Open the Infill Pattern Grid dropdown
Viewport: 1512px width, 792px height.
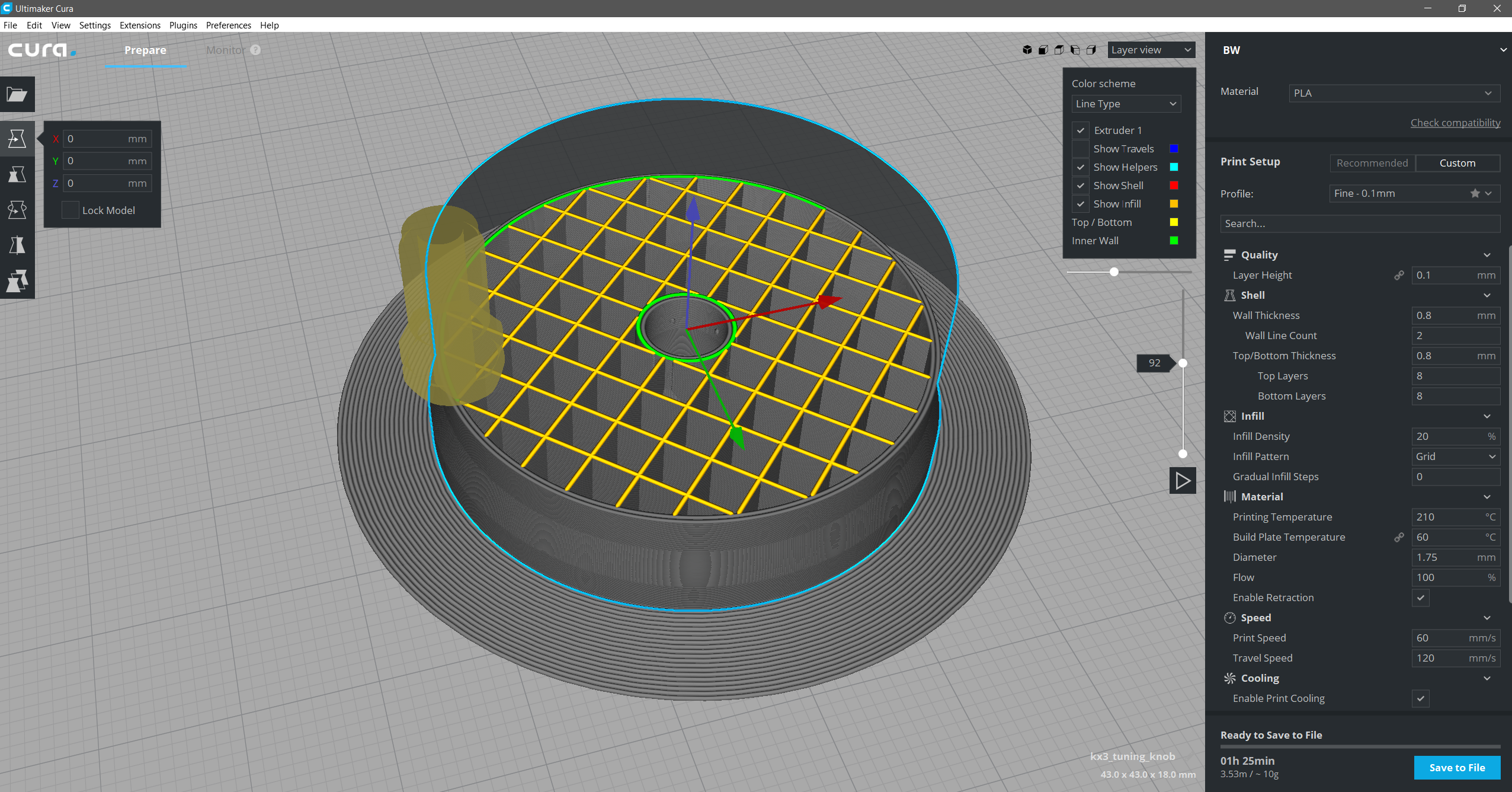pyautogui.click(x=1455, y=456)
